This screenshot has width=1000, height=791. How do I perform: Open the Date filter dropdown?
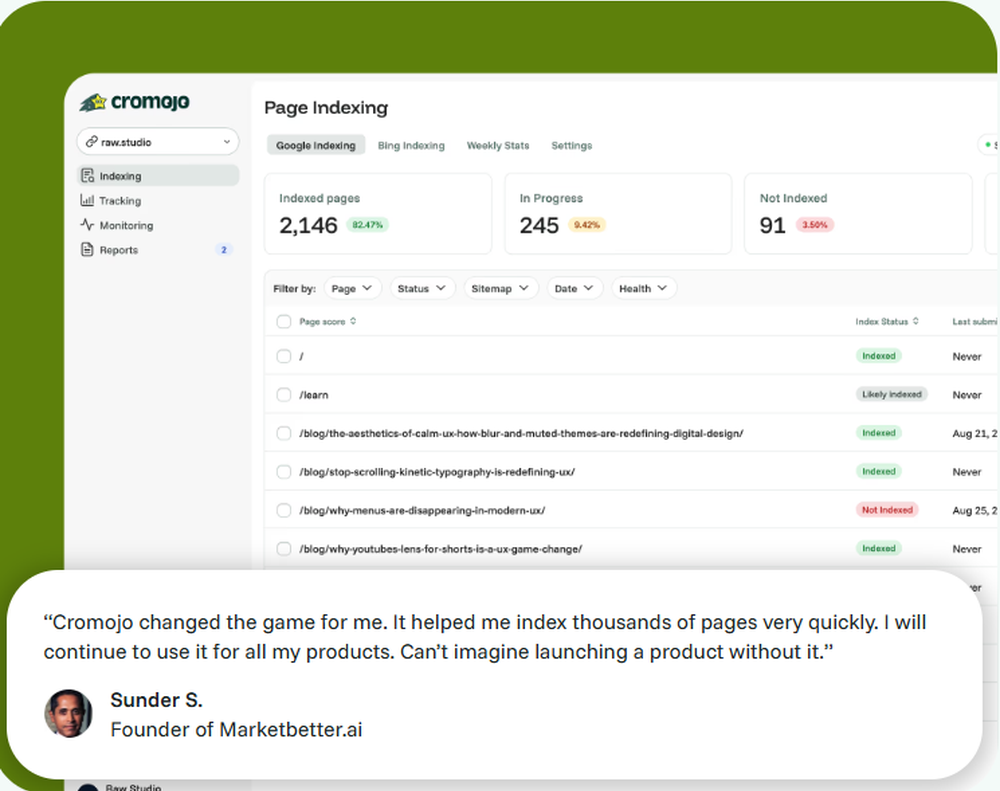[574, 288]
